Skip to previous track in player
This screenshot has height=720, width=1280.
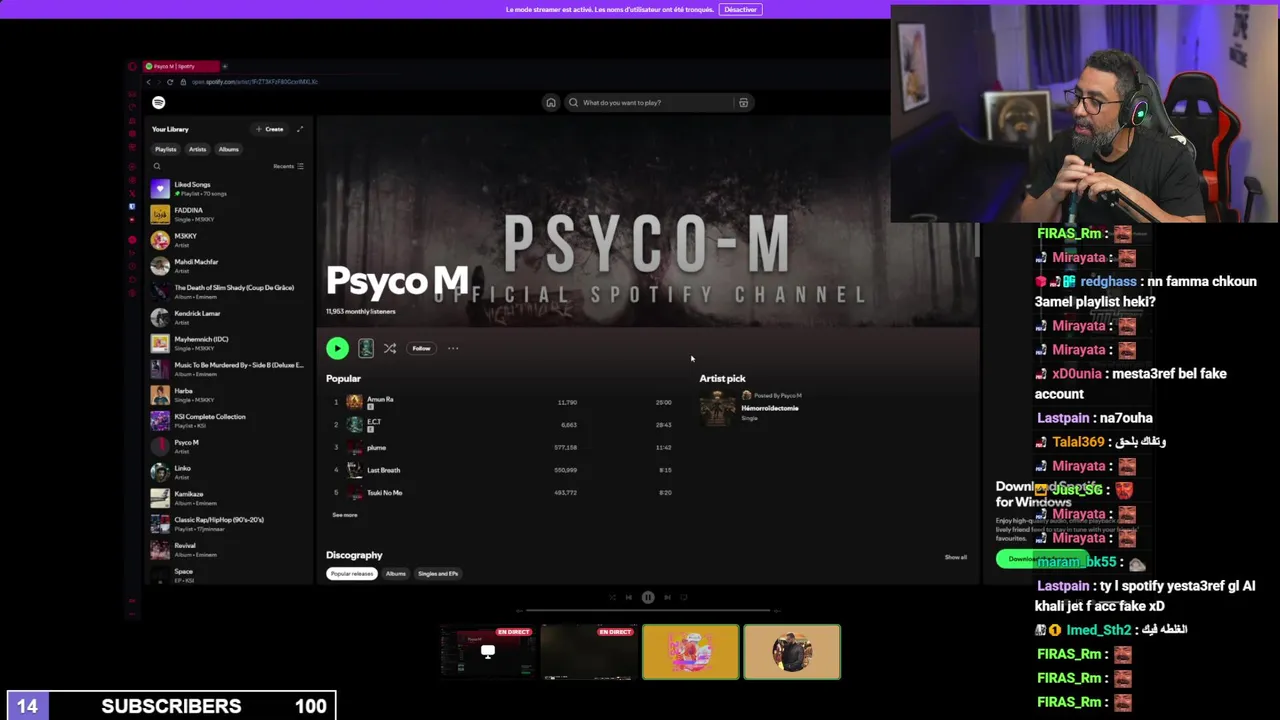click(628, 597)
